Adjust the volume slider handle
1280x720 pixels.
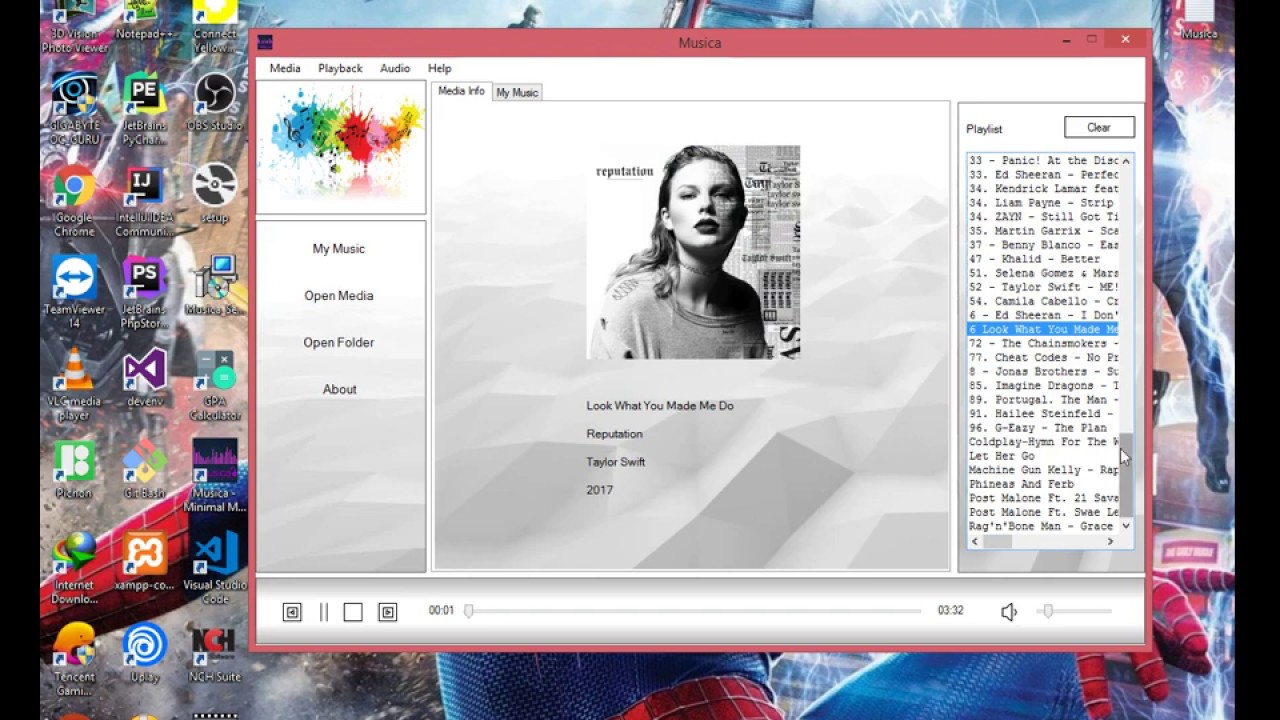coord(1047,611)
